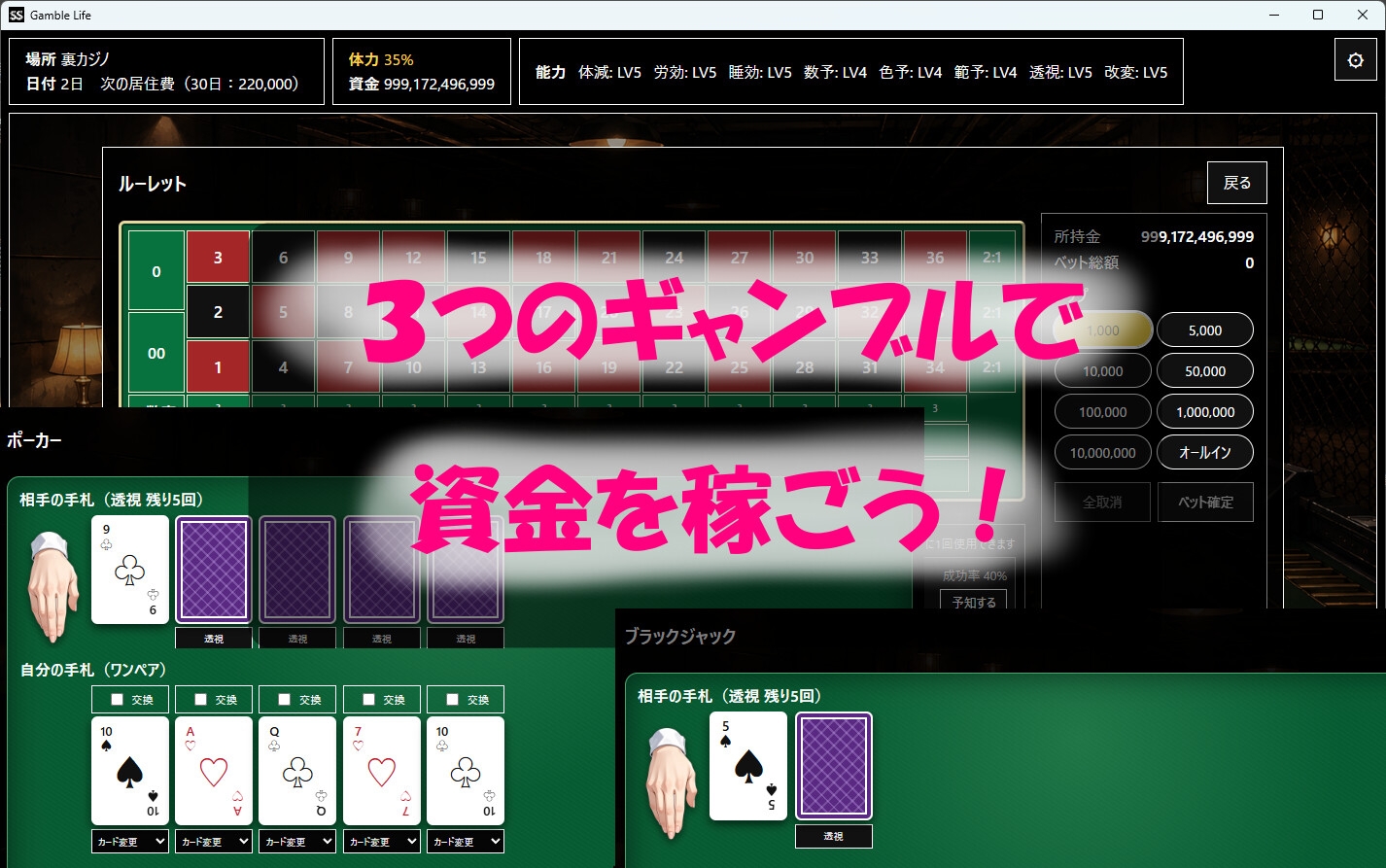Image resolution: width=1386 pixels, height=868 pixels.
Task: Go all in with オールイン
Action: 1205,453
